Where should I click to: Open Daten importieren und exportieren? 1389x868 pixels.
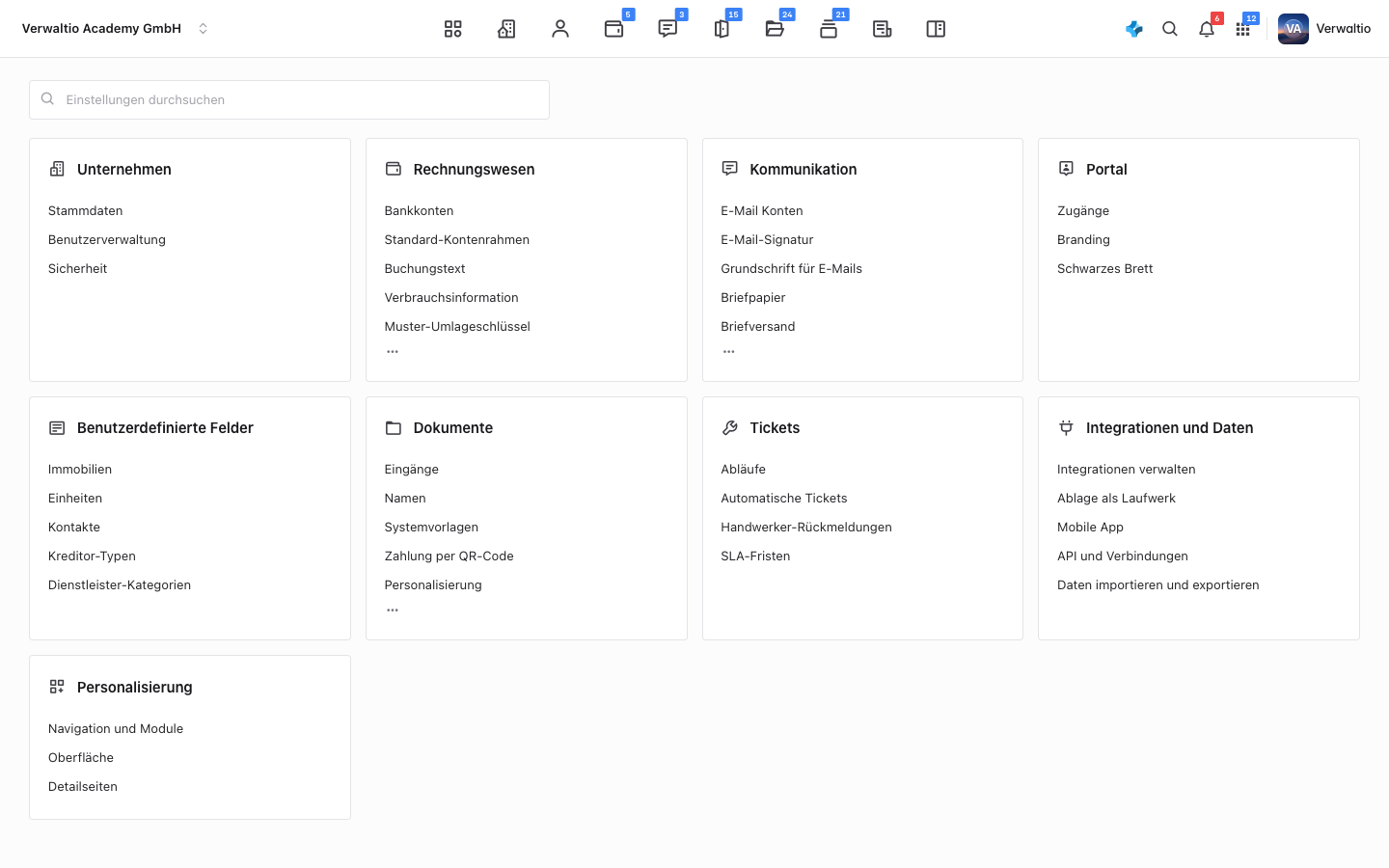tap(1158, 585)
